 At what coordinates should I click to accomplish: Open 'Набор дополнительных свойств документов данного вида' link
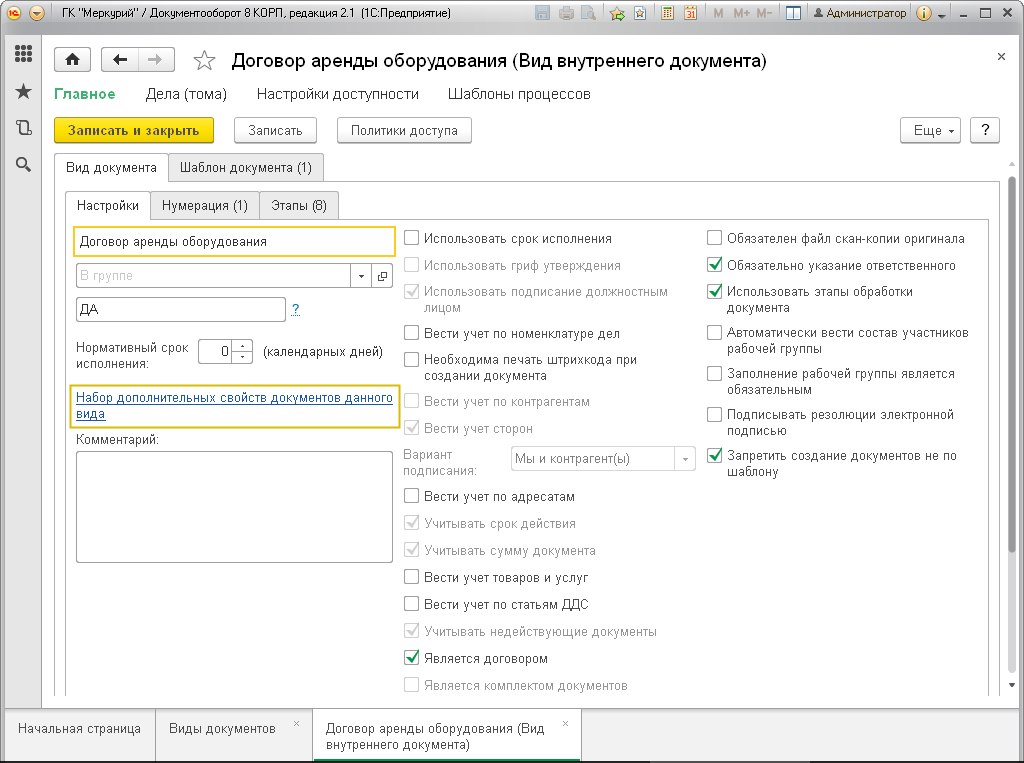pos(234,406)
